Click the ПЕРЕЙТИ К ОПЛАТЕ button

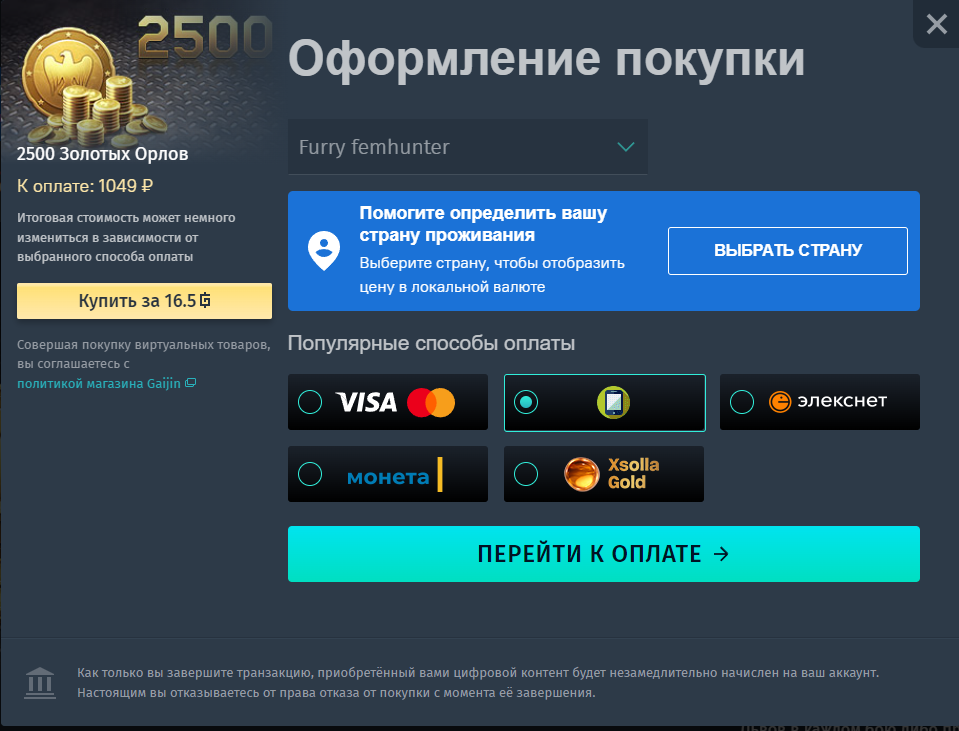tap(604, 554)
